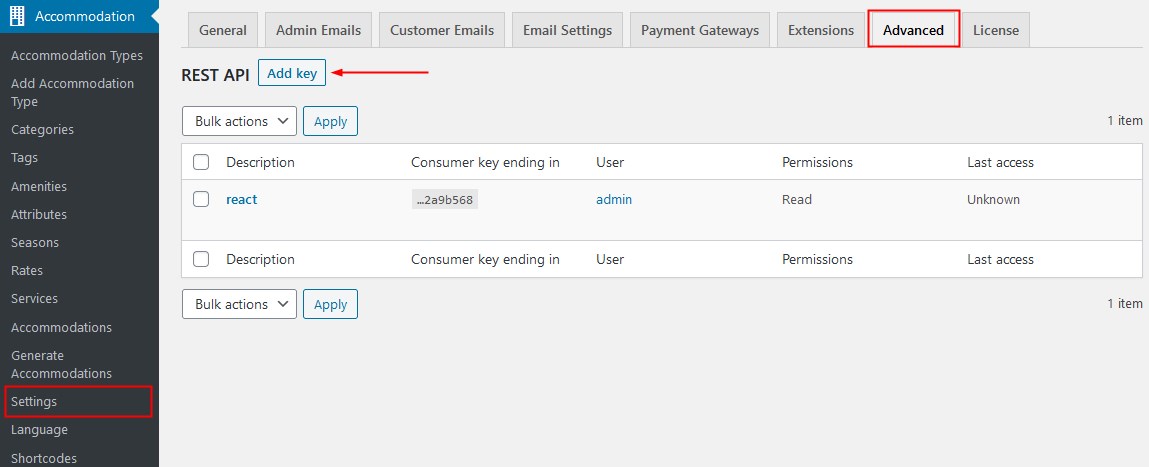This screenshot has width=1149, height=467.
Task: Click the Accommodation building icon
Action: 17,16
